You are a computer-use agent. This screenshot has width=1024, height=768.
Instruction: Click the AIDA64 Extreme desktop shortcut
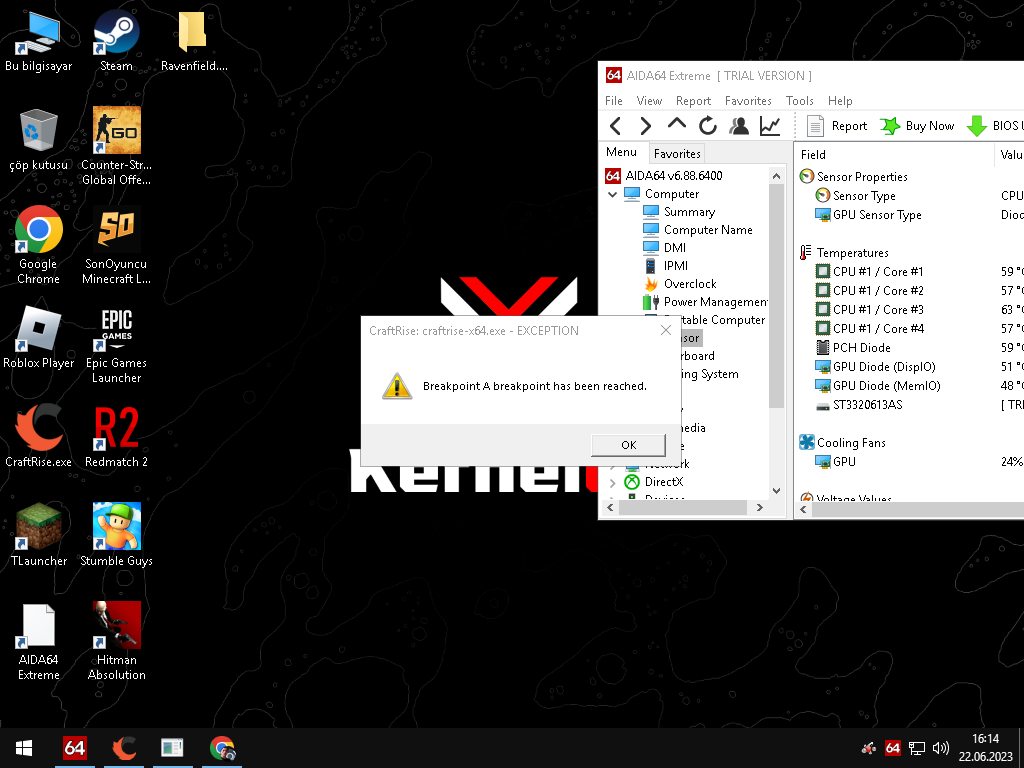(x=39, y=641)
